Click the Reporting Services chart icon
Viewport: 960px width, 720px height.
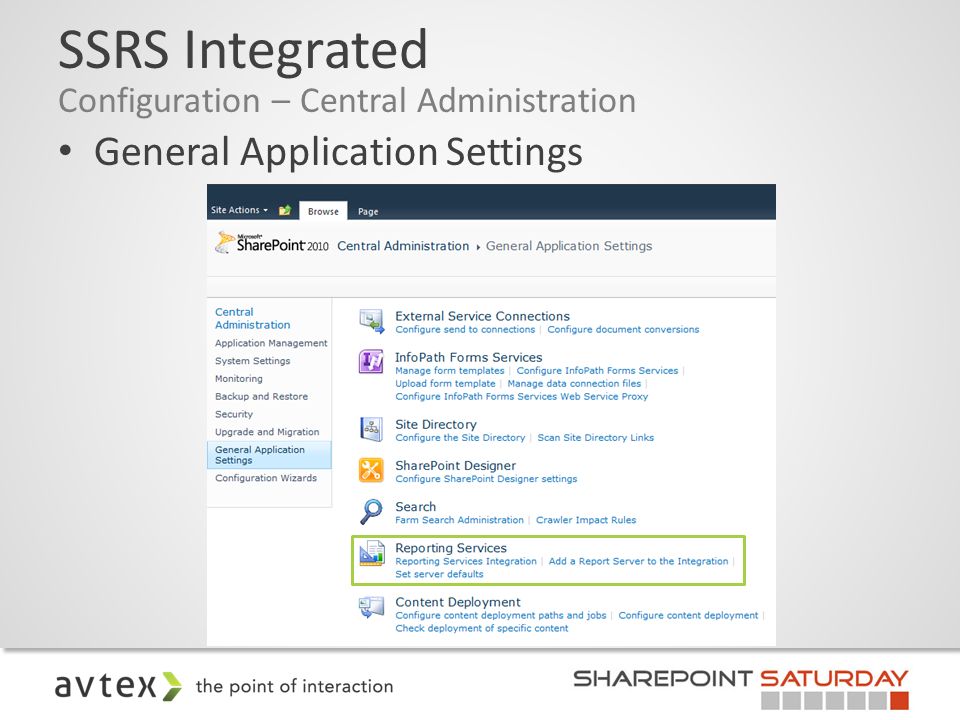[x=372, y=553]
